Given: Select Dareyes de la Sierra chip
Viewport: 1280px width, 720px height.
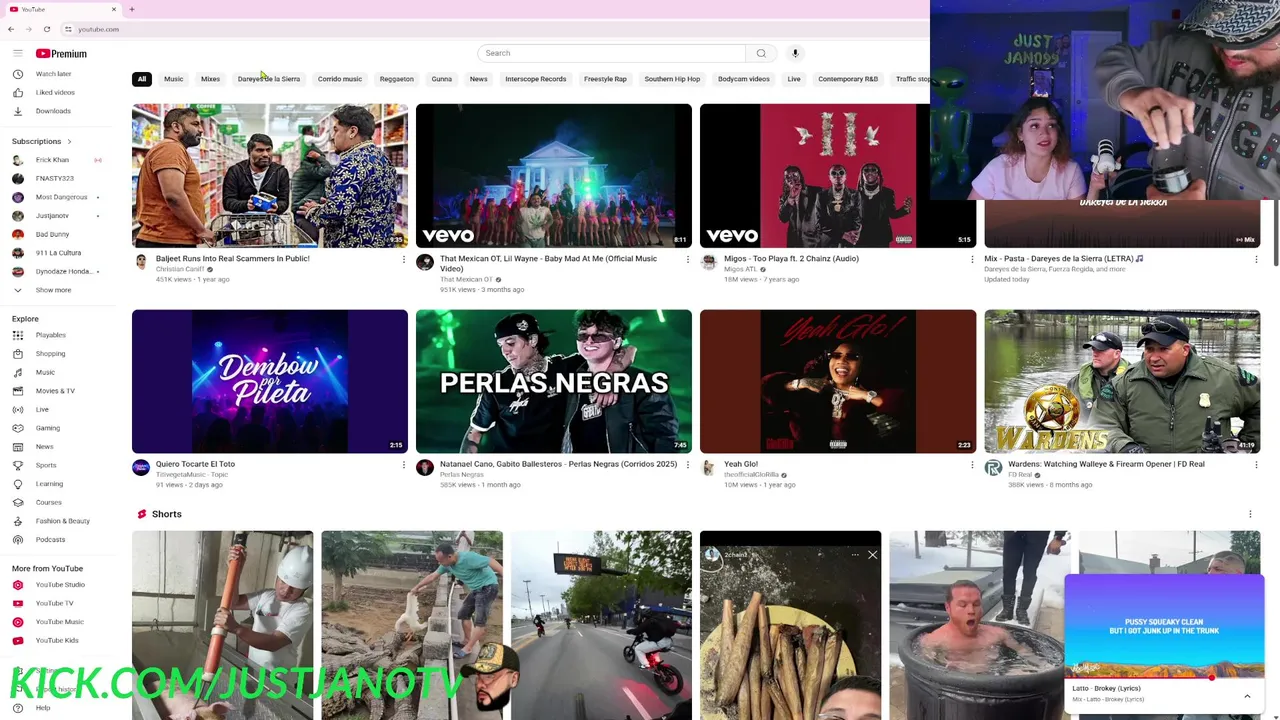Looking at the screenshot, I should click(268, 79).
